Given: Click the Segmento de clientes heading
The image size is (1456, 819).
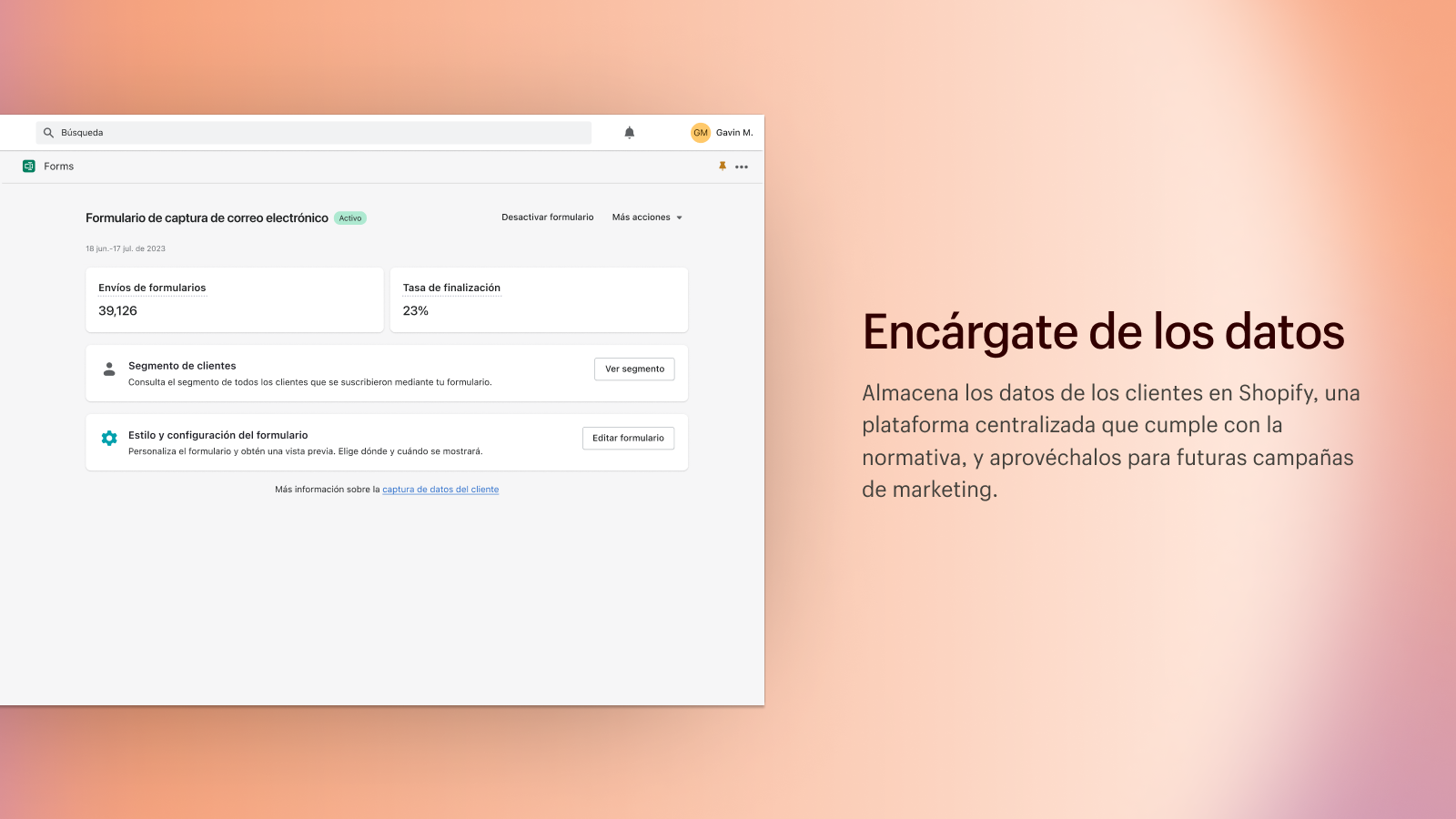Looking at the screenshot, I should tap(182, 366).
